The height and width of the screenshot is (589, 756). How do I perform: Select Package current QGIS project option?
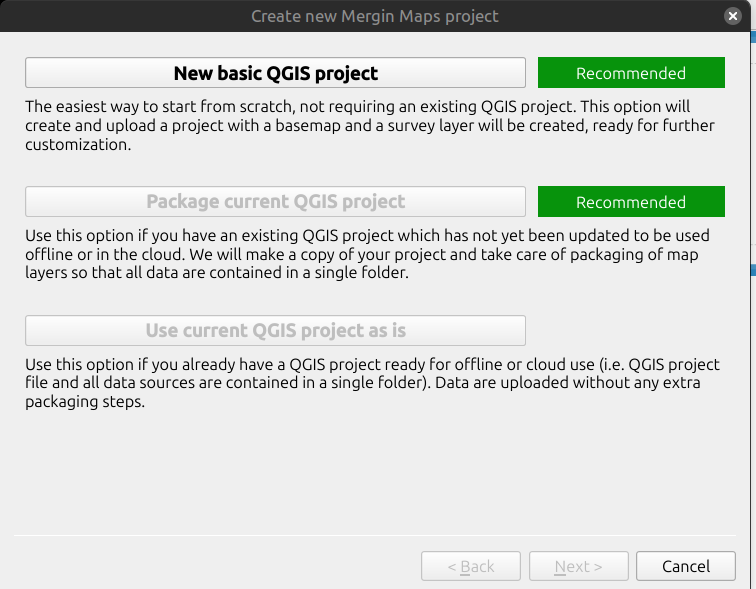coord(275,201)
